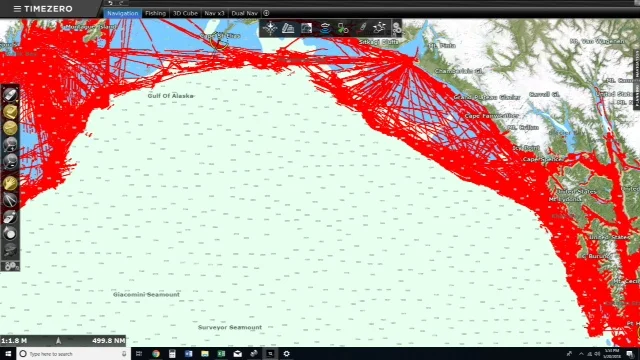
Task: Click the Giacomini Seamount label
Action: point(146,294)
